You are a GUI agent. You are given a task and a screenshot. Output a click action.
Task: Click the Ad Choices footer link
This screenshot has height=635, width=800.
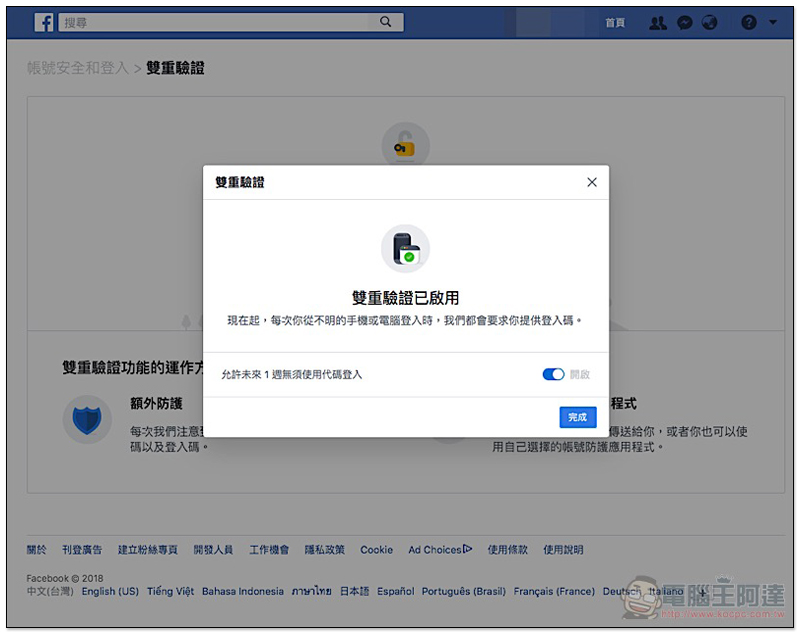pyautogui.click(x=439, y=550)
